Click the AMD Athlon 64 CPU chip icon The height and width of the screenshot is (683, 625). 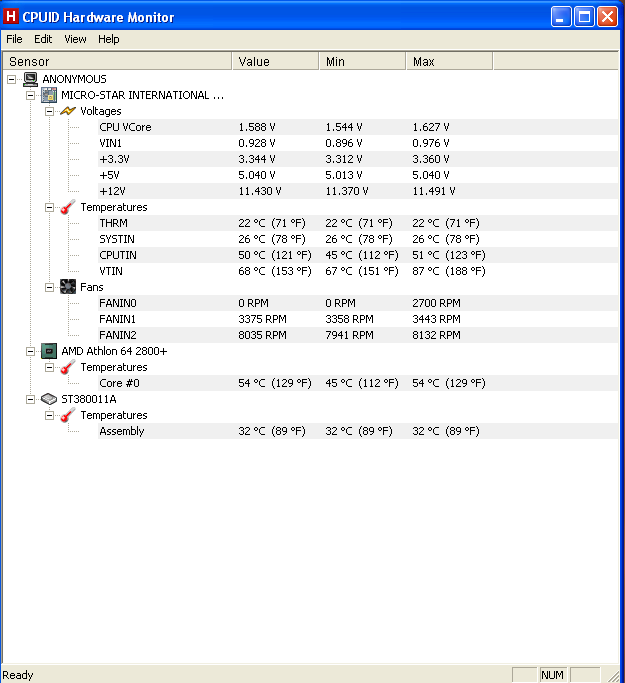coord(49,351)
